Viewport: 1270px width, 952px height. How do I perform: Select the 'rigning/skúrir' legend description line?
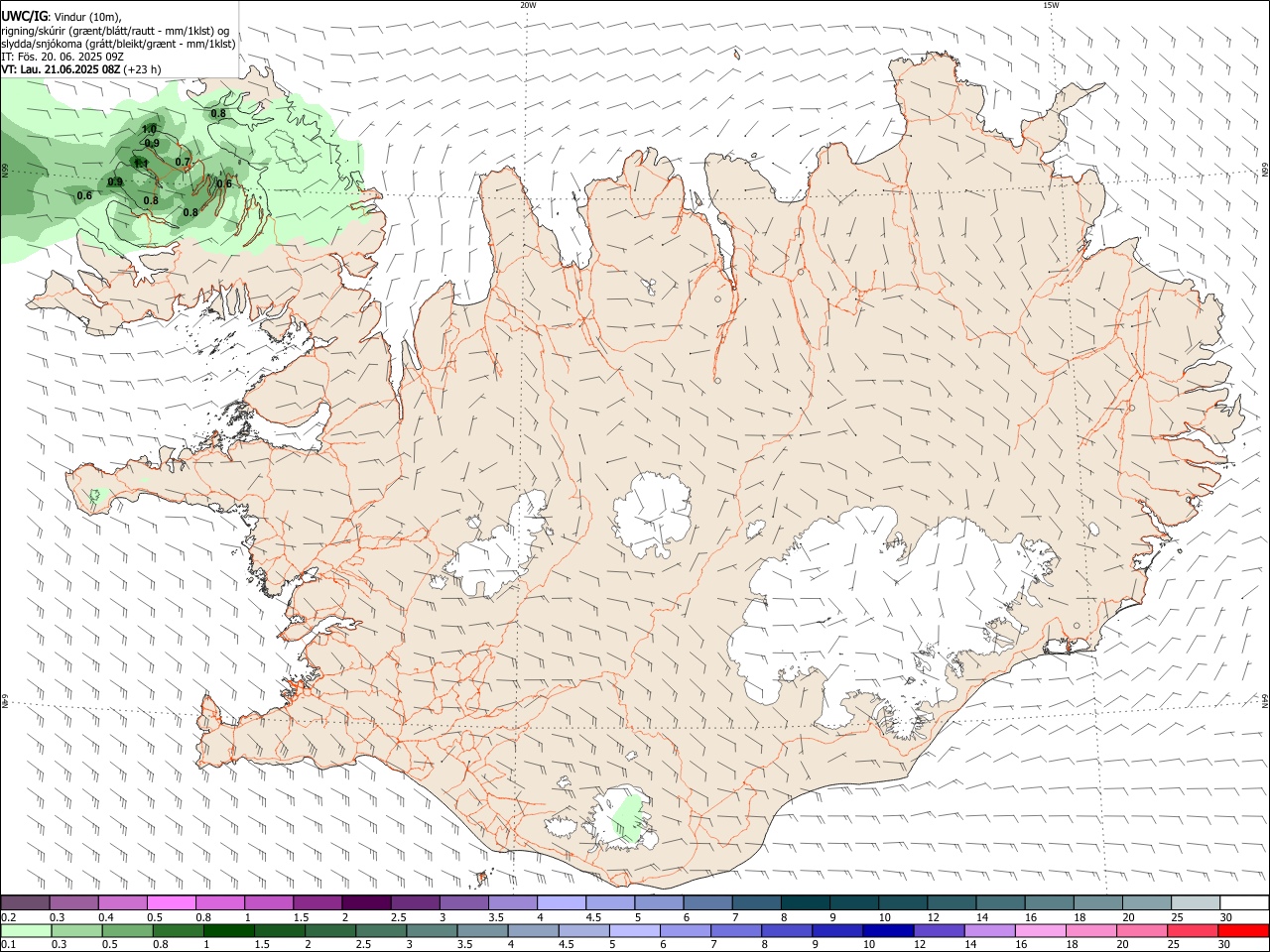point(115,31)
